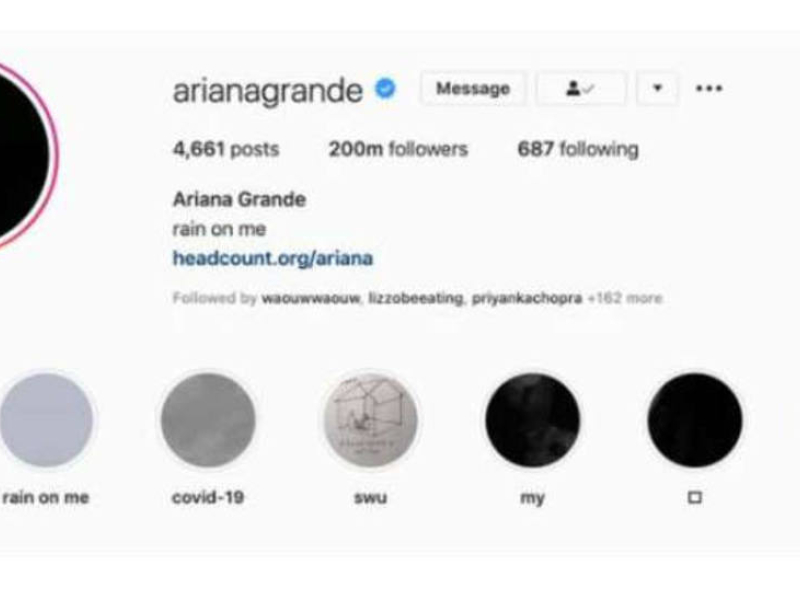Open the headcount.org/ariana link
Viewport: 800px width, 600px height.
(x=273, y=258)
